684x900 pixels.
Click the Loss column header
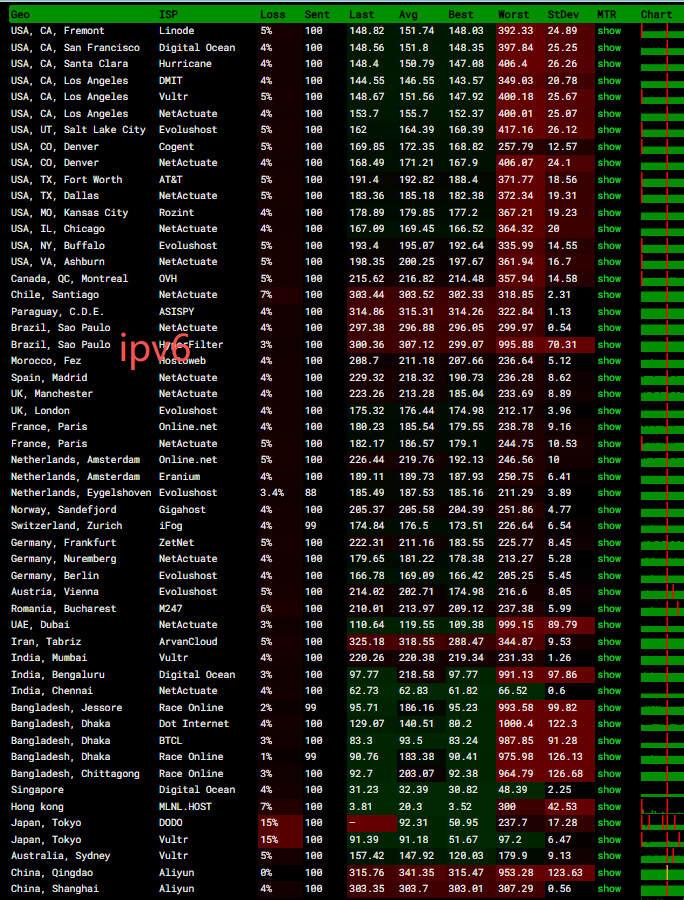click(x=273, y=15)
